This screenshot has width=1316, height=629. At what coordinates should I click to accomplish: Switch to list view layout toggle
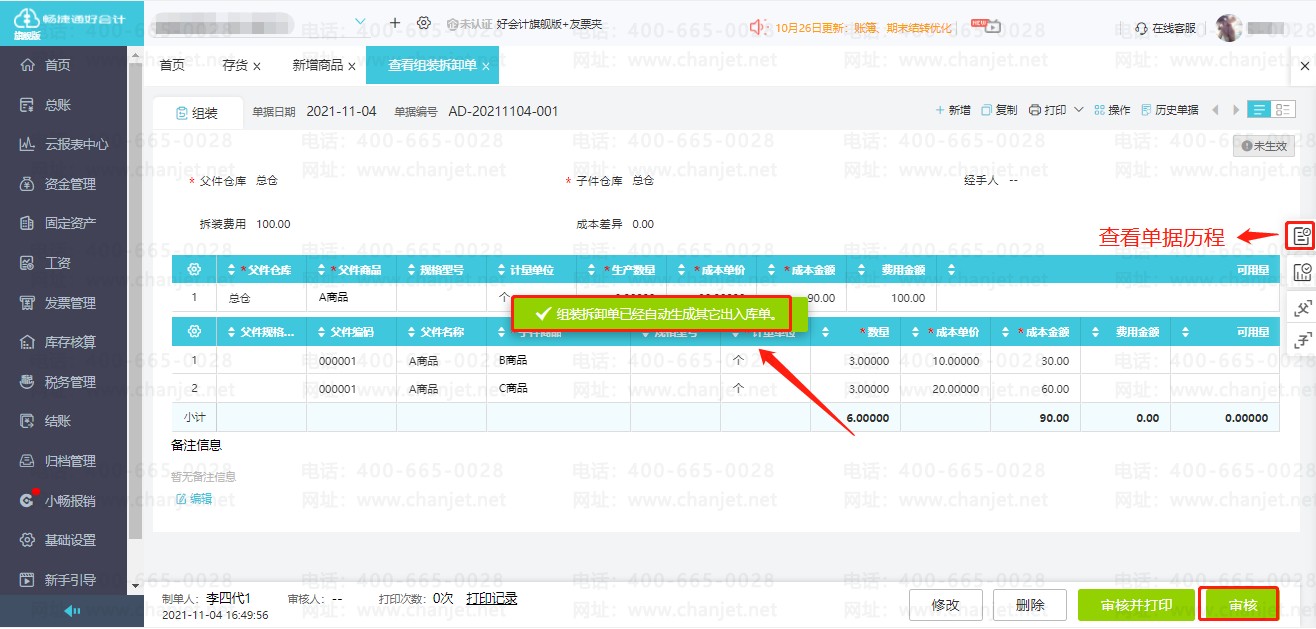(x=1258, y=110)
